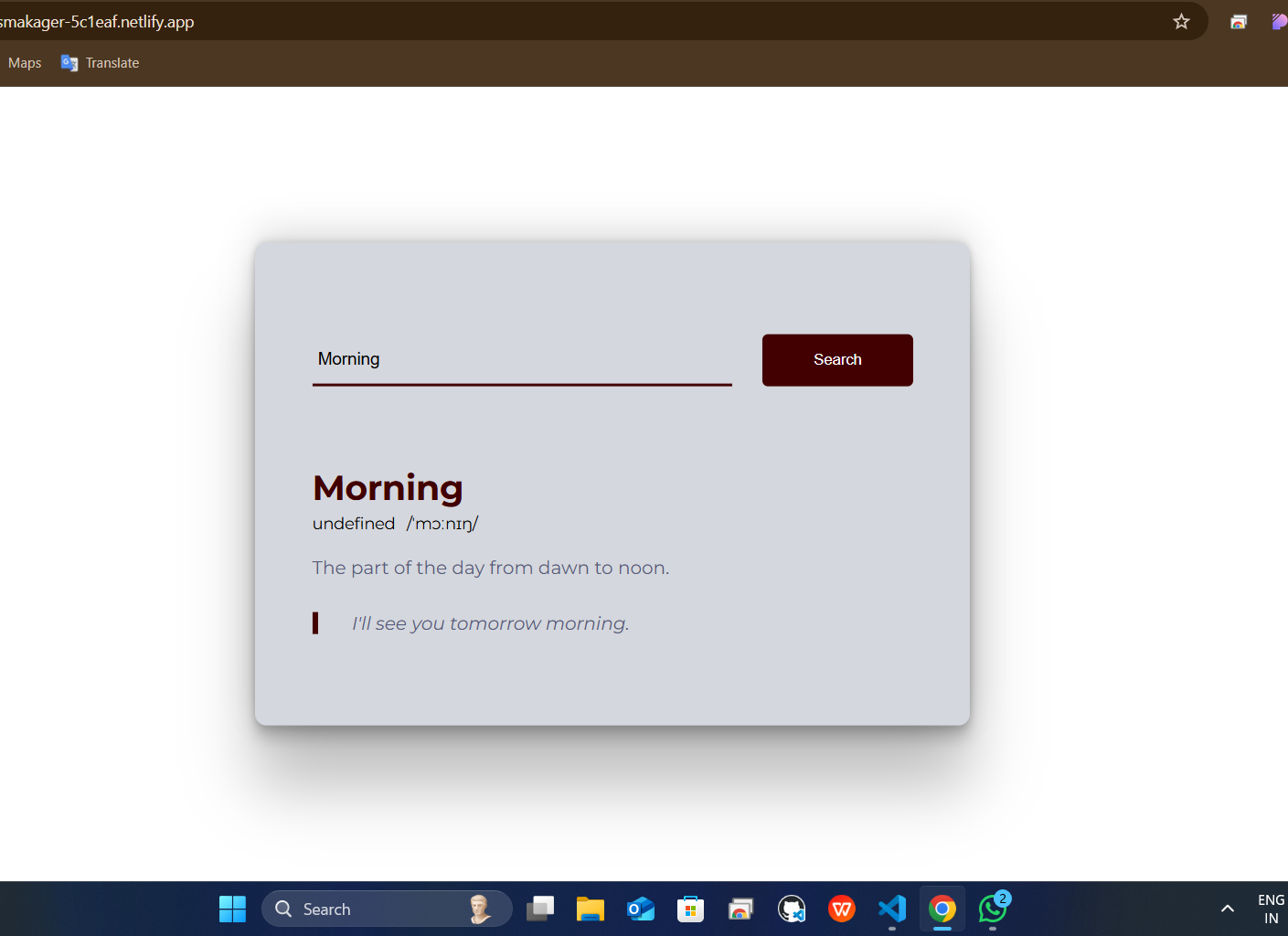Open GitHub Desktop from the taskbar
1288x936 pixels.
point(792,909)
